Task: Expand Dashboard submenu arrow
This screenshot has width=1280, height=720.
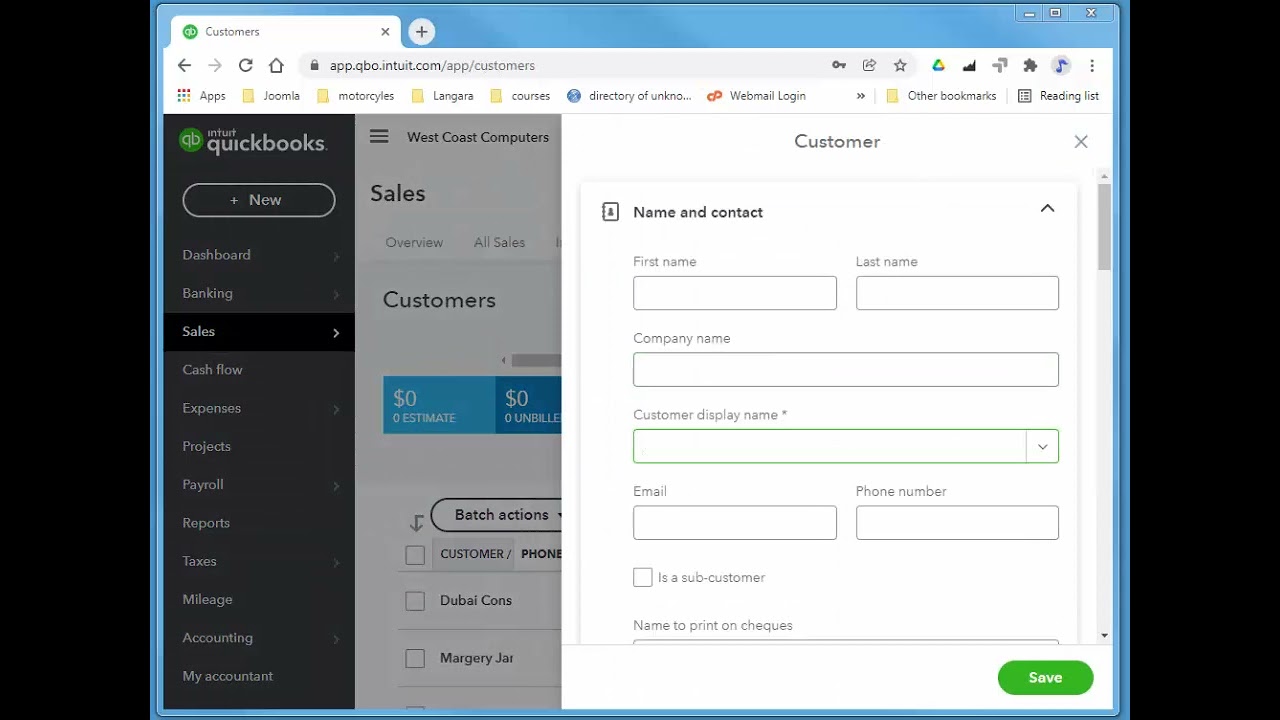Action: coord(336,256)
